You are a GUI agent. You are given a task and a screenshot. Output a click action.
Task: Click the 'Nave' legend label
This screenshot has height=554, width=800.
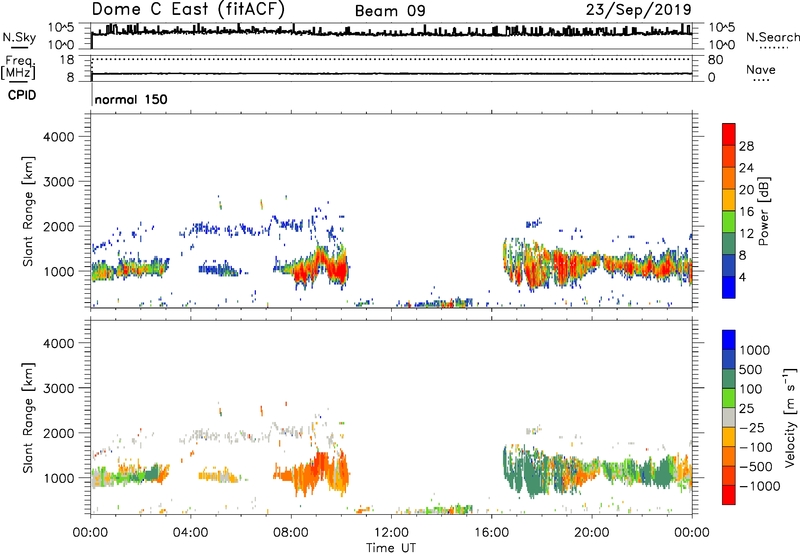(x=761, y=69)
